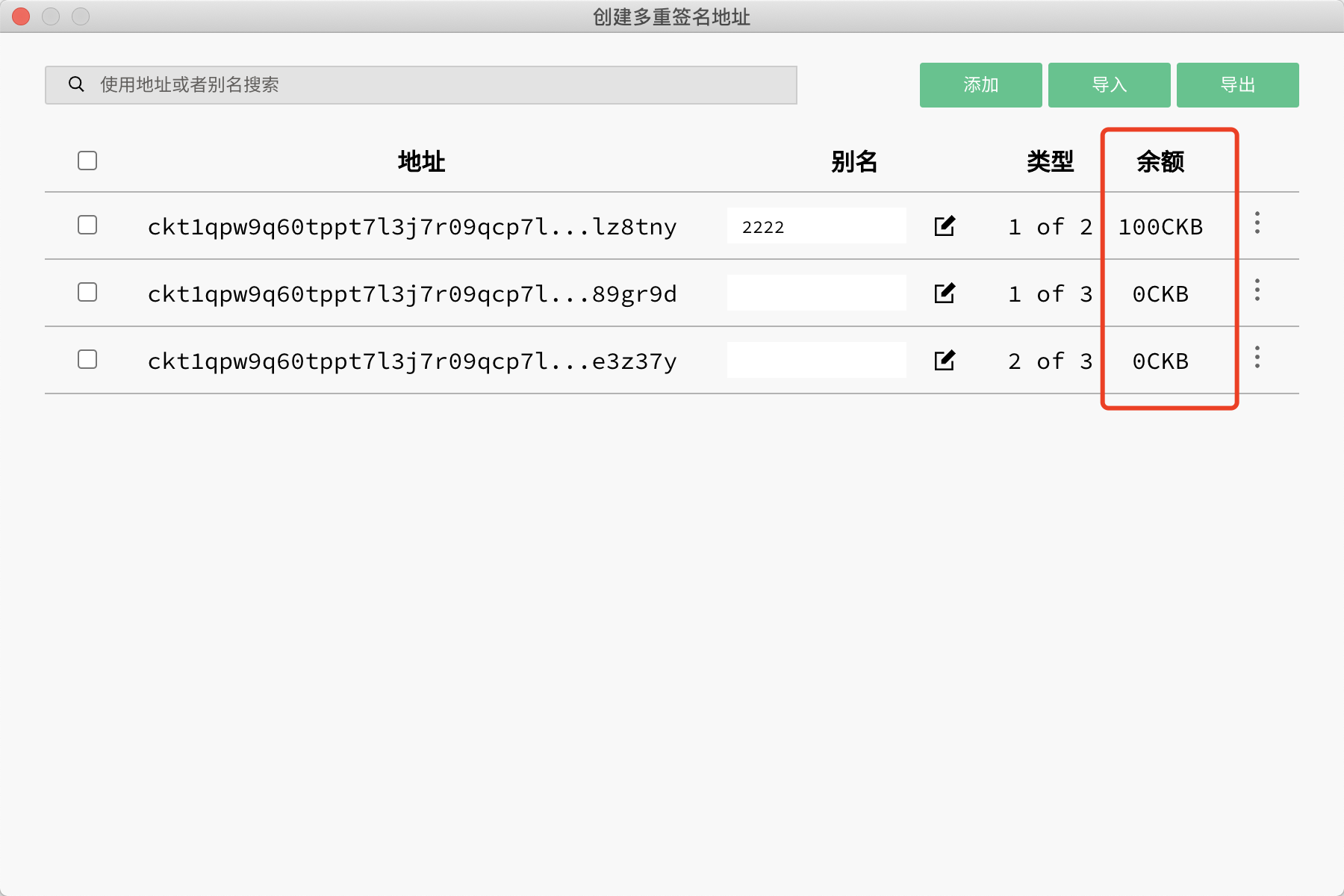Select address ckt1qpw9q60tppt7l3j7r09qcp7l...e3z37y
The width and height of the screenshot is (1344, 896).
click(412, 361)
